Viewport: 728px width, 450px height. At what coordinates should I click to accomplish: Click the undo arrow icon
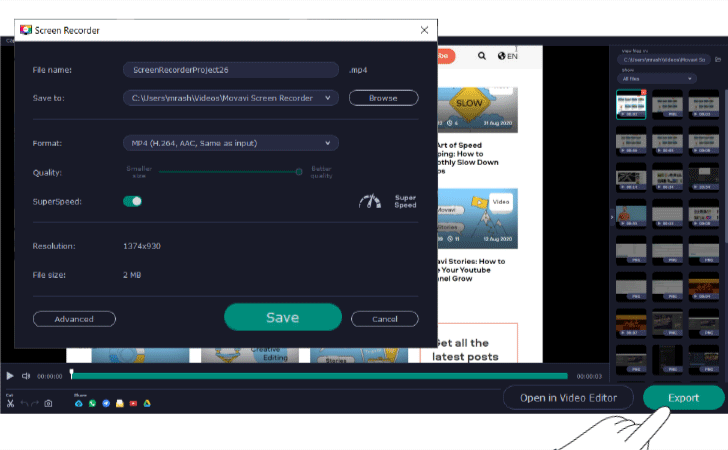(x=24, y=403)
